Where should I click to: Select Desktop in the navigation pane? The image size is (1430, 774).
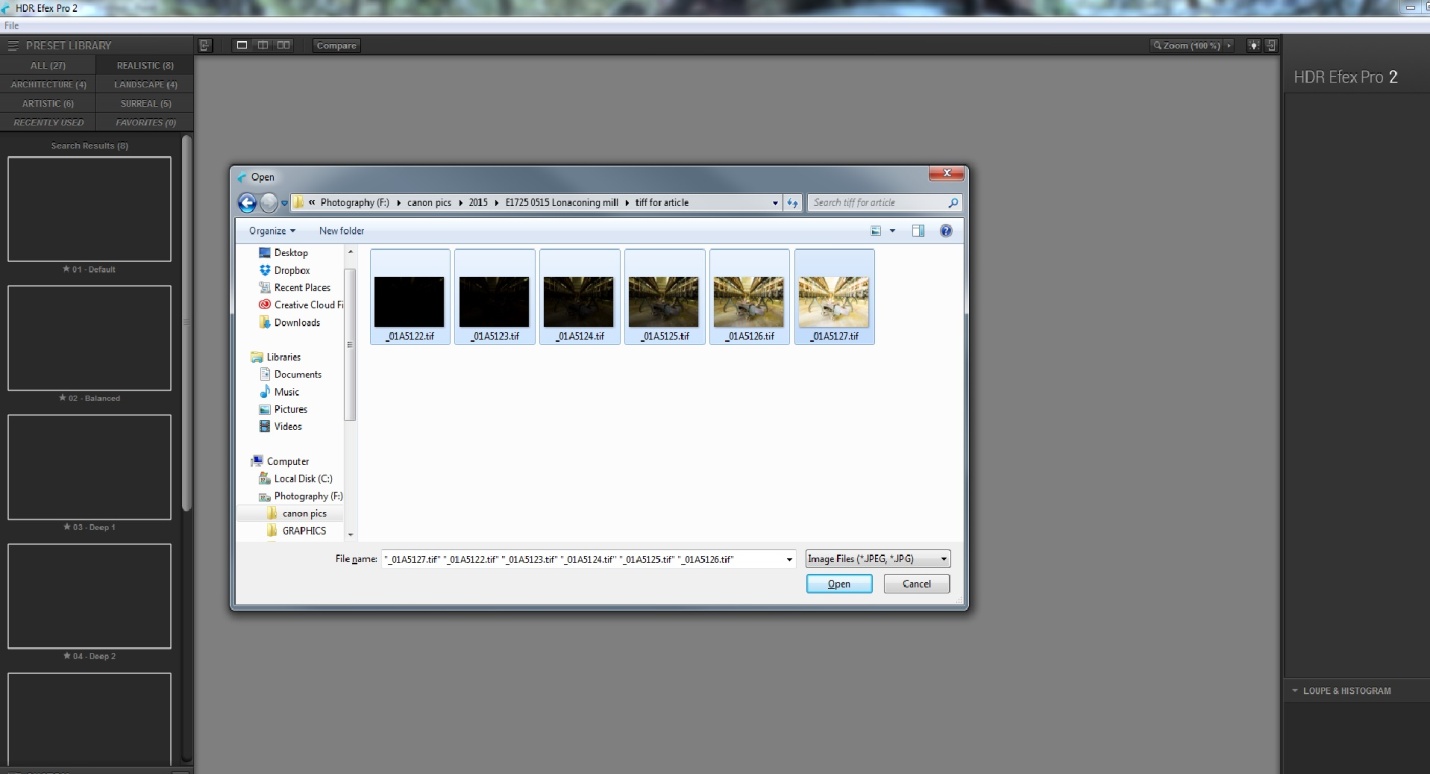tap(283, 253)
